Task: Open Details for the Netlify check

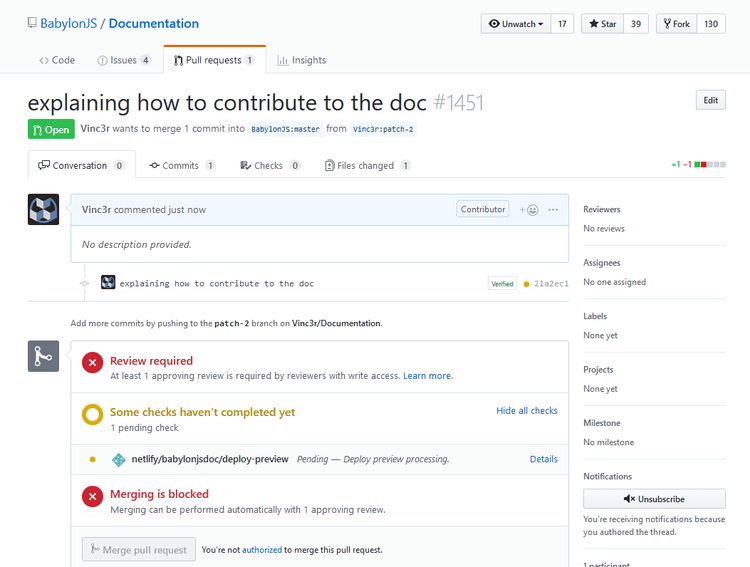Action: pos(543,459)
